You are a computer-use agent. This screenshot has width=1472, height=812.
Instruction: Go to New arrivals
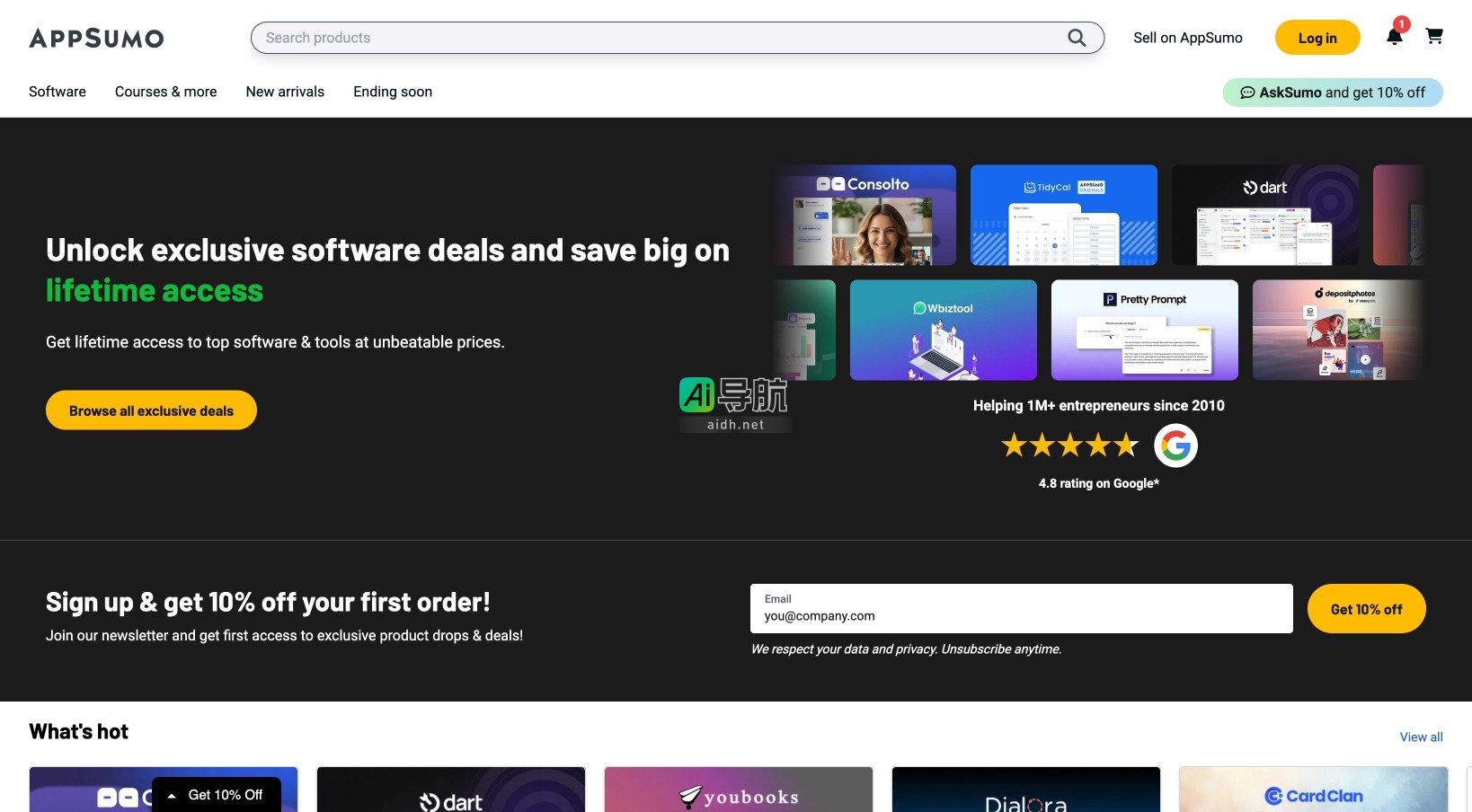[285, 92]
